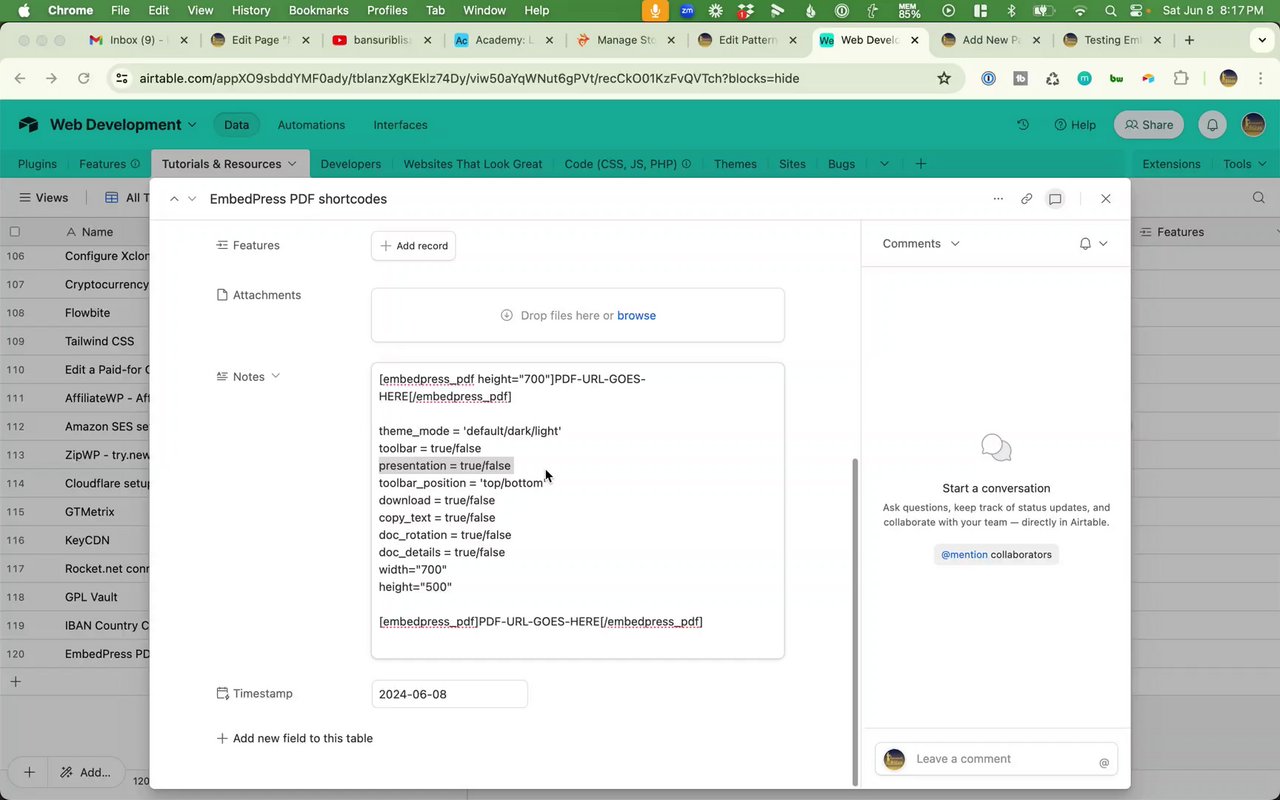Open the Developers table tab
This screenshot has height=800, width=1280.
tap(350, 164)
